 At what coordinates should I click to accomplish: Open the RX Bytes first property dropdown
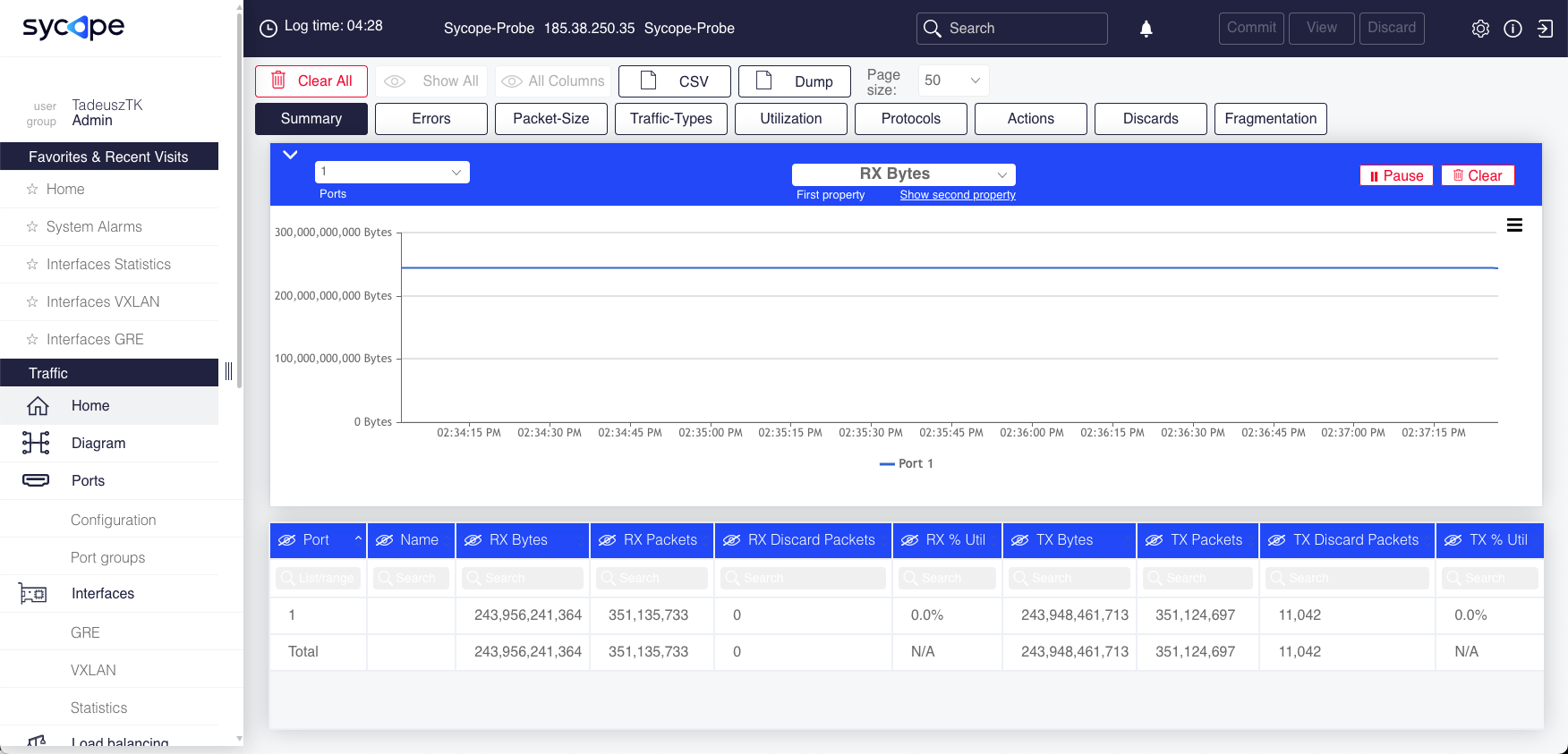point(904,174)
